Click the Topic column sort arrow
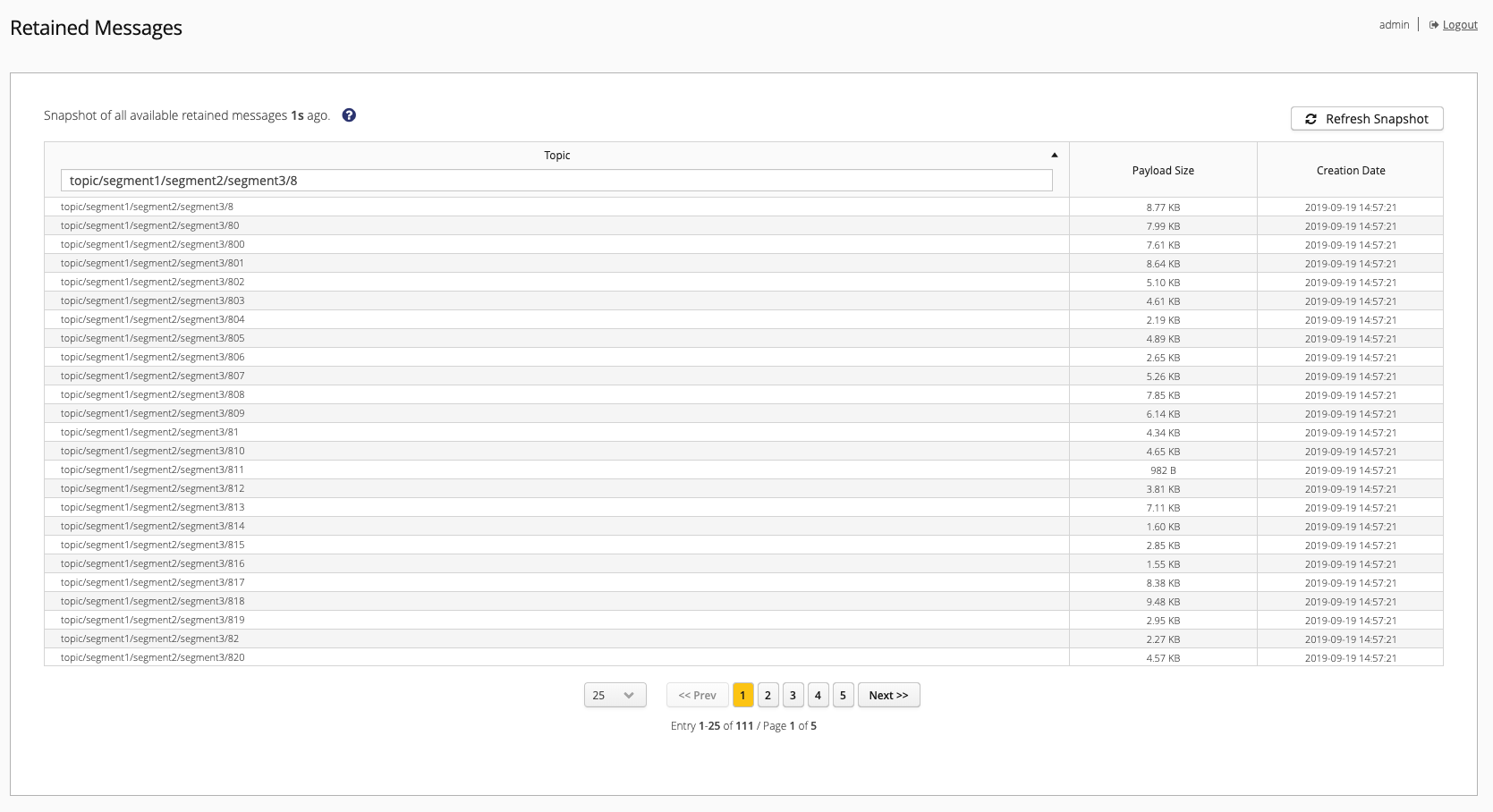Screen dimensions: 1493x812 [1054, 156]
